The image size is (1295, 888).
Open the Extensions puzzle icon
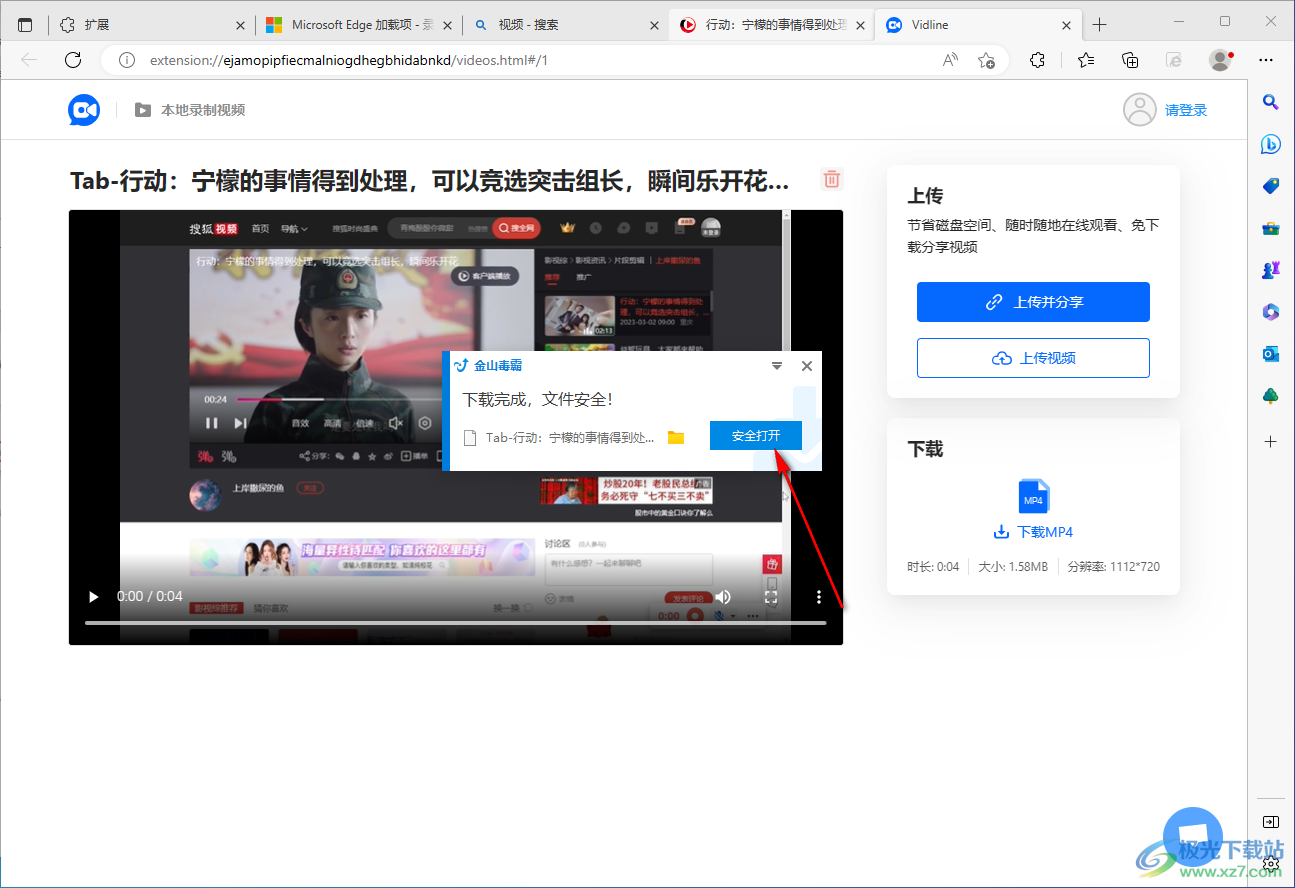(x=1037, y=60)
